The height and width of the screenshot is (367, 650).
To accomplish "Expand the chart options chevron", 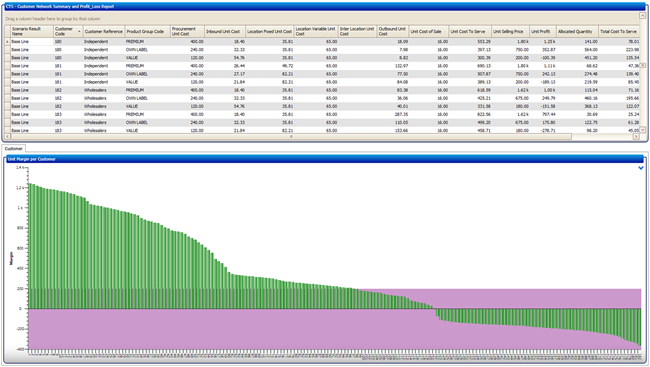I will 641,168.
